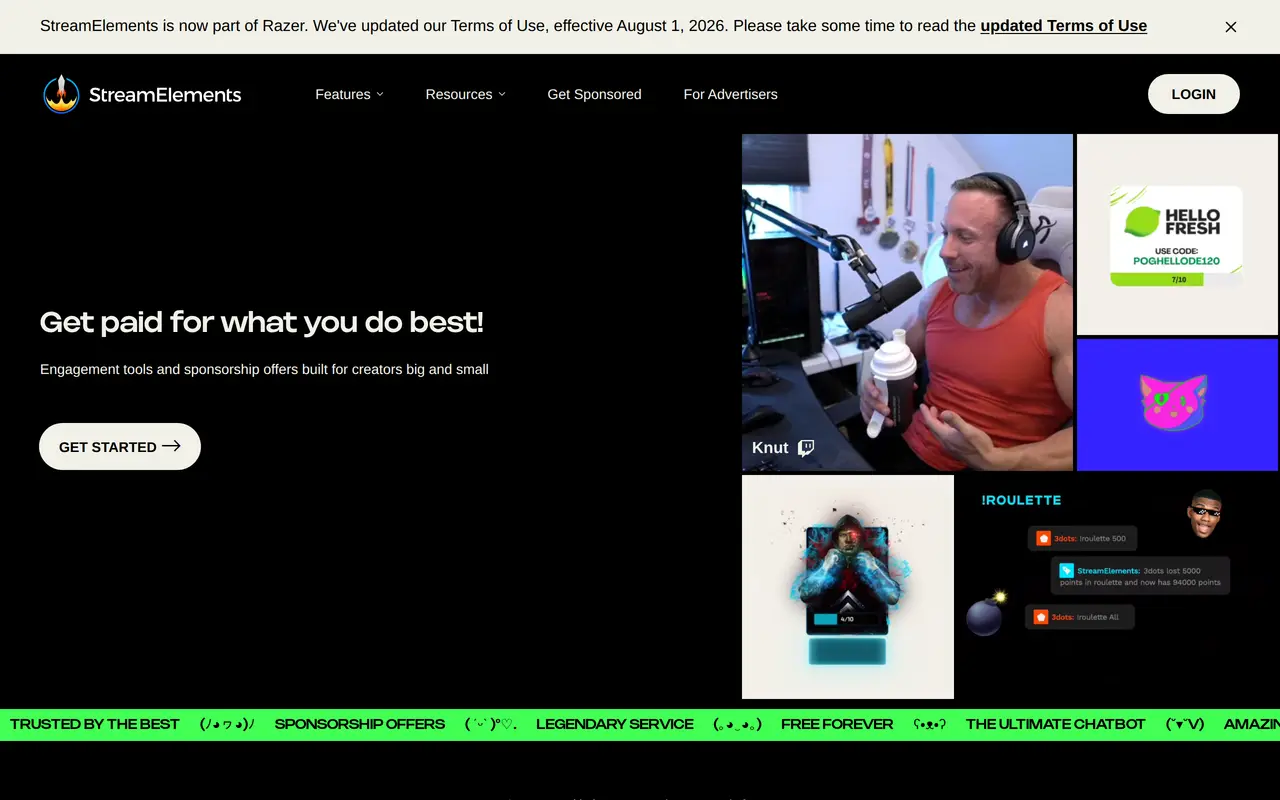Click the LOGIN button
The width and height of the screenshot is (1280, 800).
[1194, 94]
